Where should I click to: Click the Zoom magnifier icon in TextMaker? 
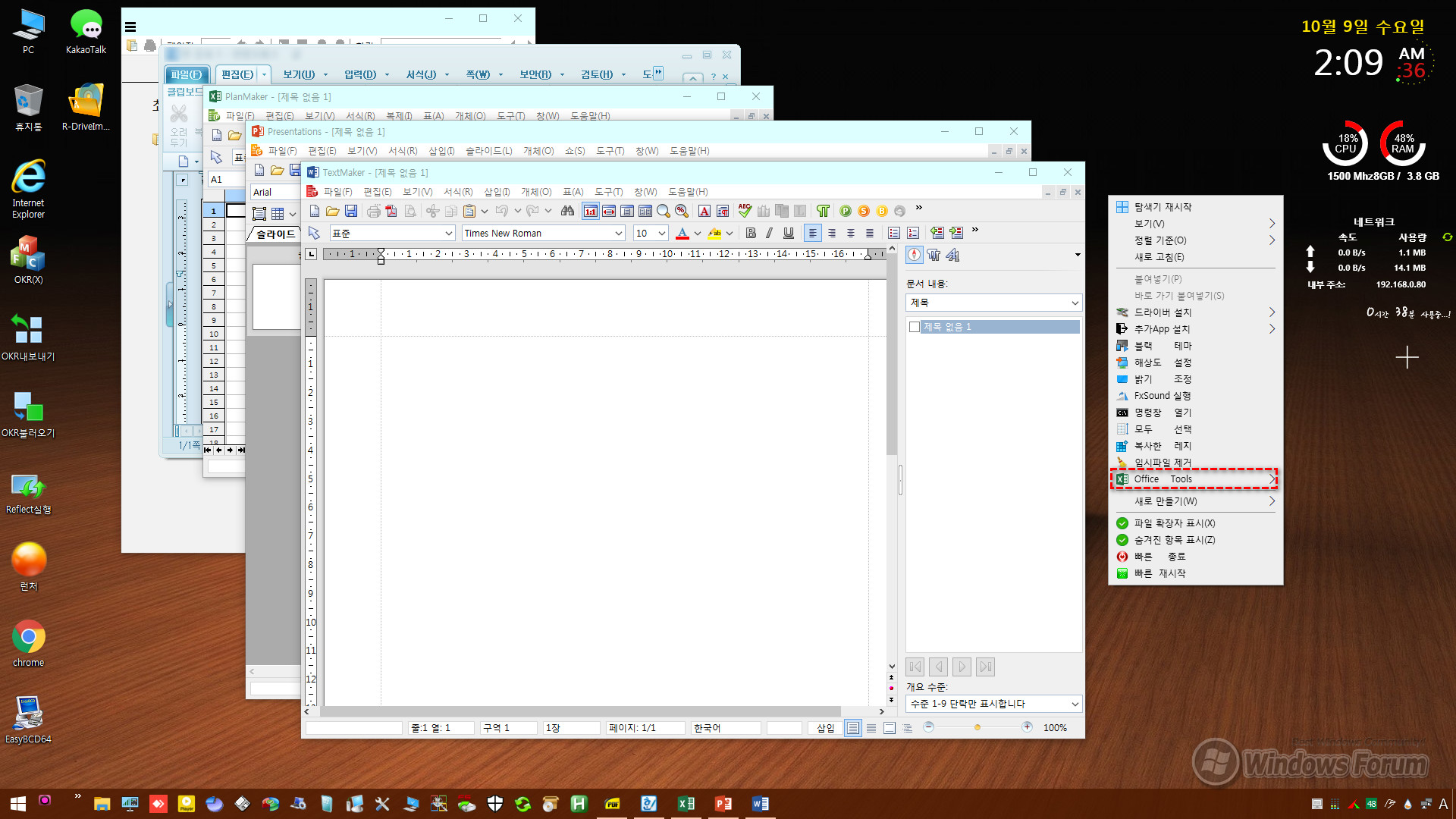[664, 211]
